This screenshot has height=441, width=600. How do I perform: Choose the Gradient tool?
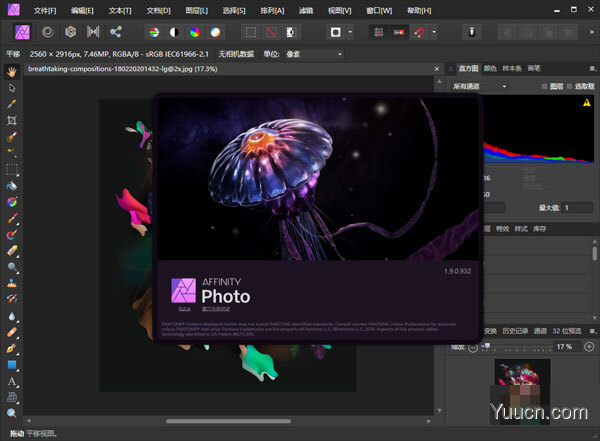12,202
